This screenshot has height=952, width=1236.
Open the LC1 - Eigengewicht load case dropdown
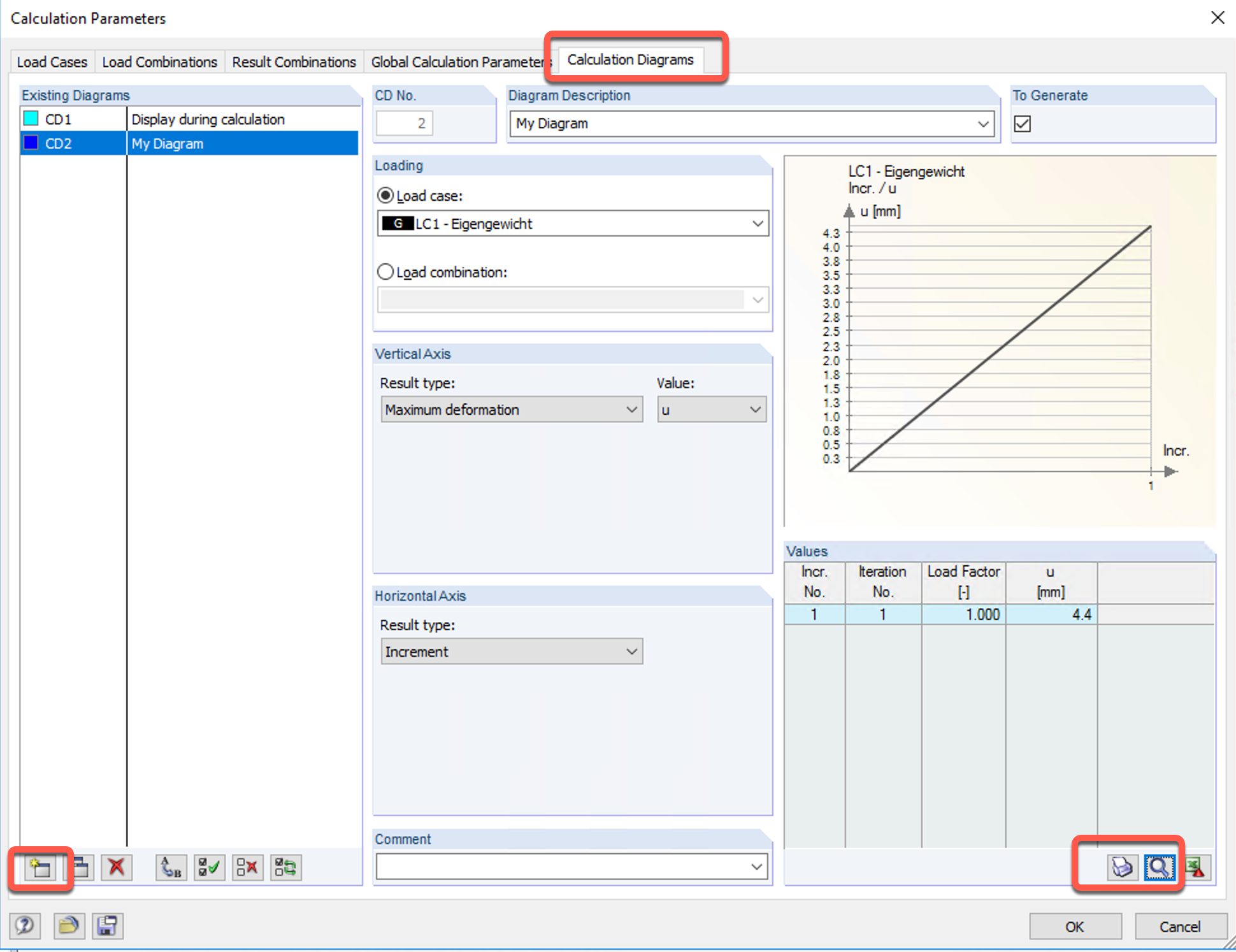pos(757,224)
